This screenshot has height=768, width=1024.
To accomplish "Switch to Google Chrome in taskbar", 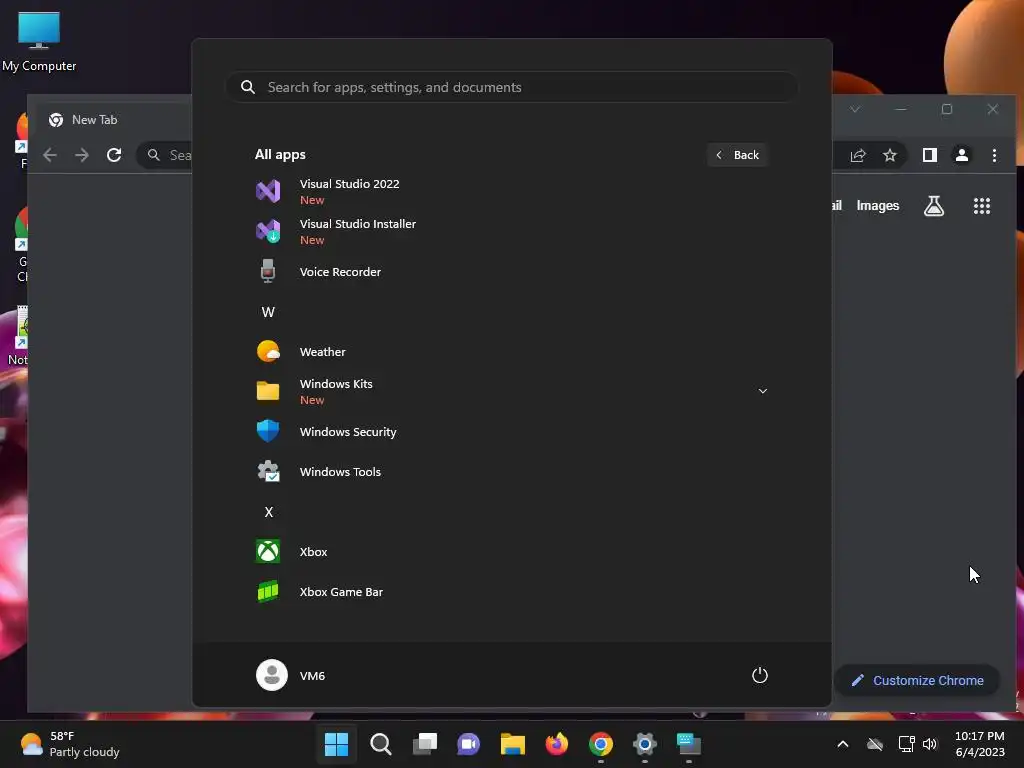I will click(x=601, y=744).
